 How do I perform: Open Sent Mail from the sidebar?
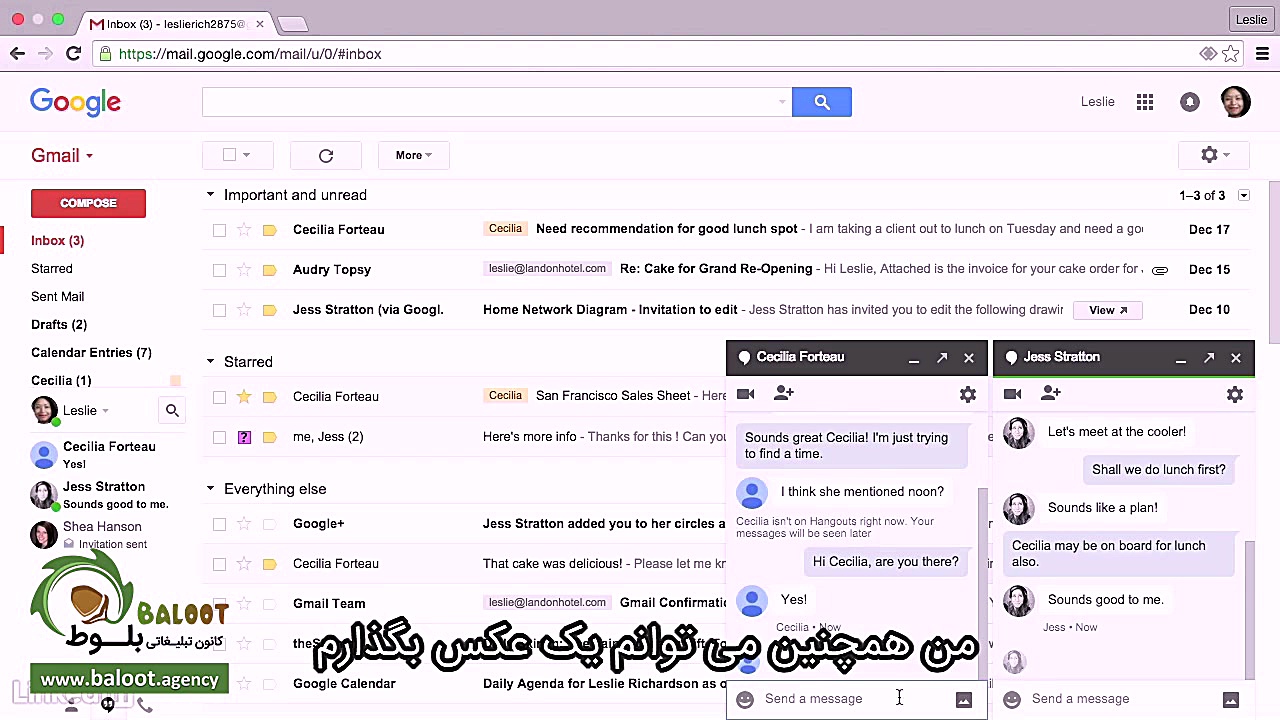click(x=57, y=296)
